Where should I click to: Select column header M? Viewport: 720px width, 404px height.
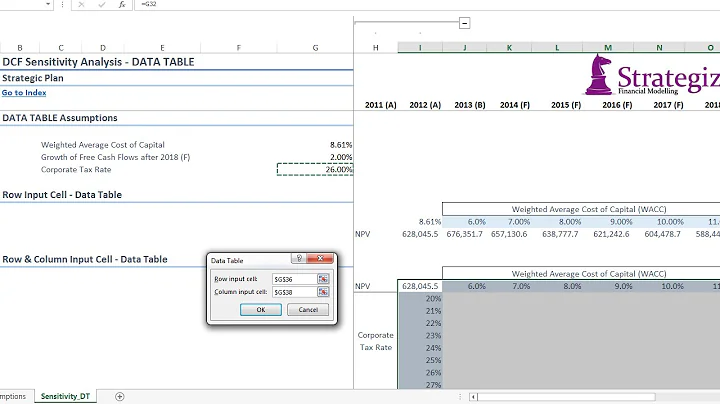pos(608,48)
